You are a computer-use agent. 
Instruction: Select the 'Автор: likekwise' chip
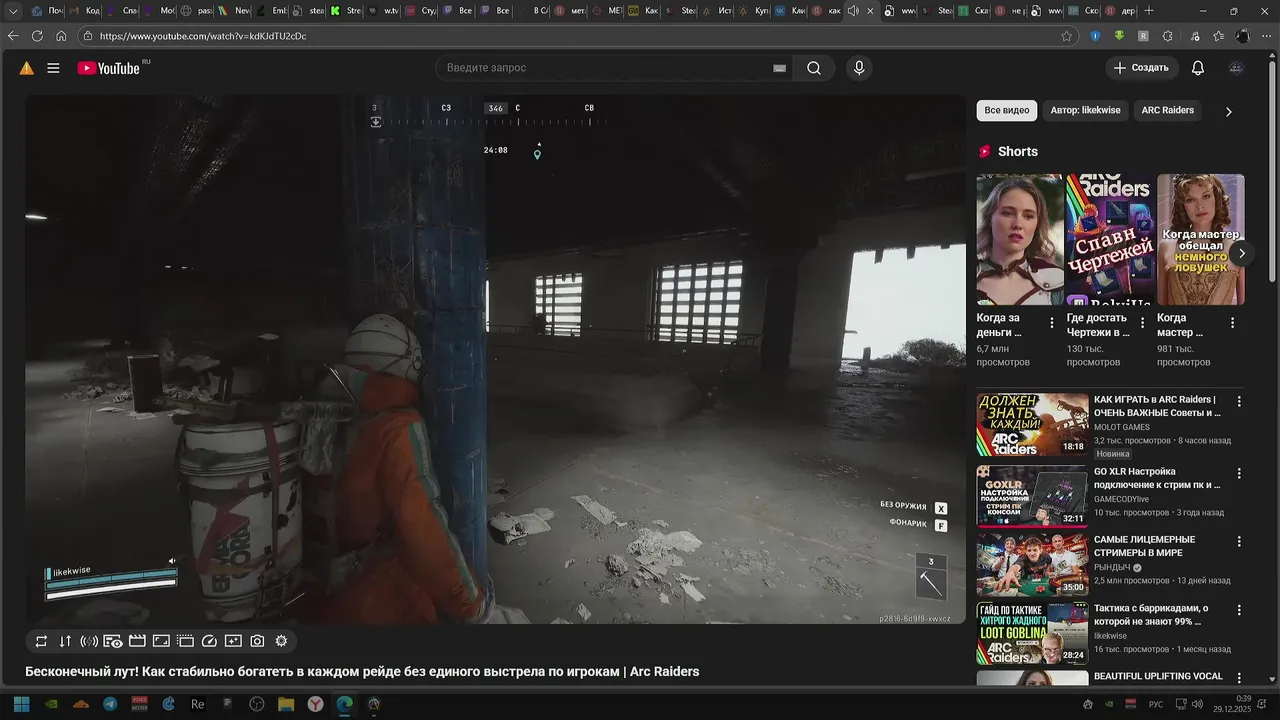point(1085,110)
